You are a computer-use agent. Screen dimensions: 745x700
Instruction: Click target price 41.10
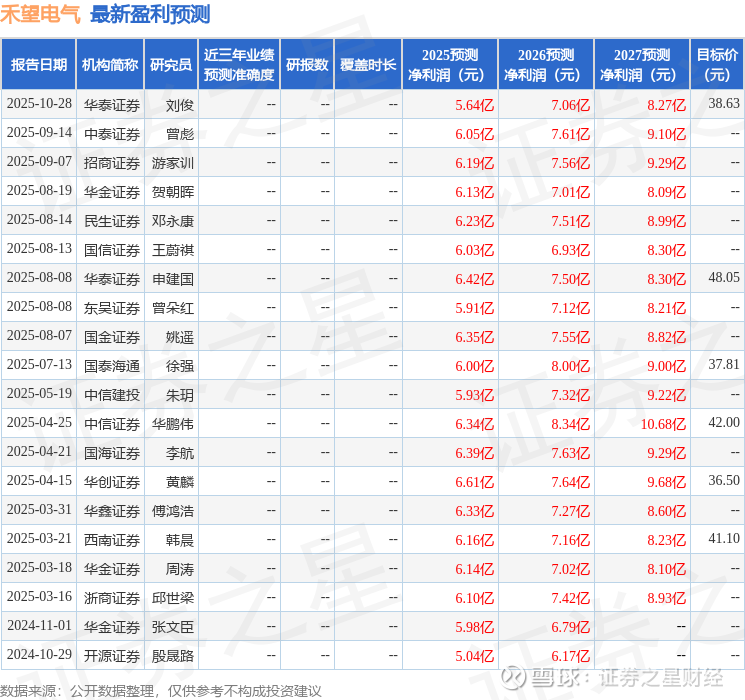tap(724, 538)
